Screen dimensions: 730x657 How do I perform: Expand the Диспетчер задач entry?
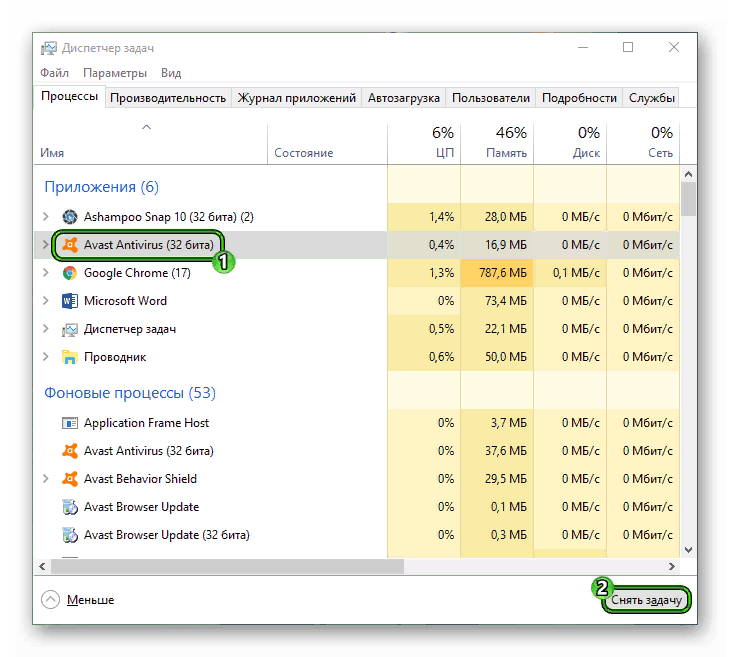coord(46,329)
